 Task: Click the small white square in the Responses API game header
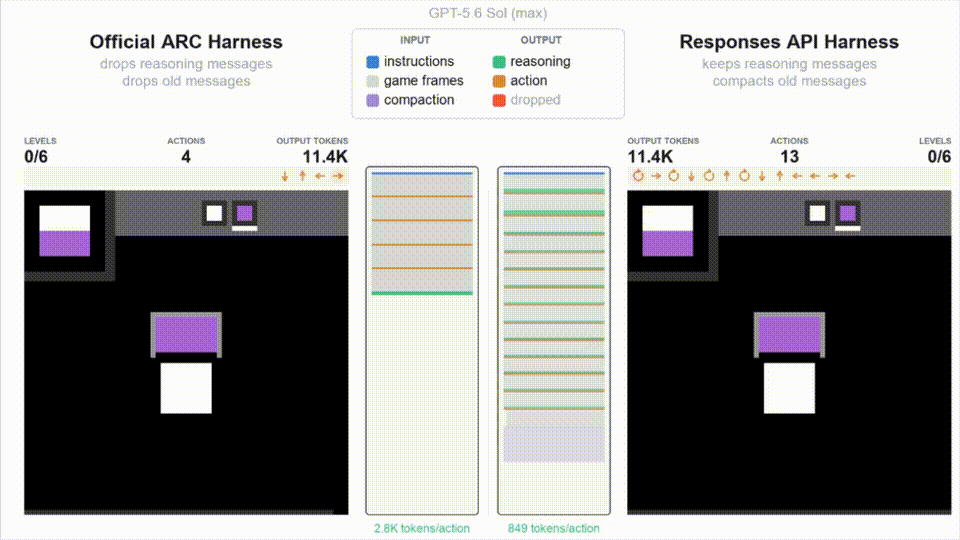pos(817,213)
